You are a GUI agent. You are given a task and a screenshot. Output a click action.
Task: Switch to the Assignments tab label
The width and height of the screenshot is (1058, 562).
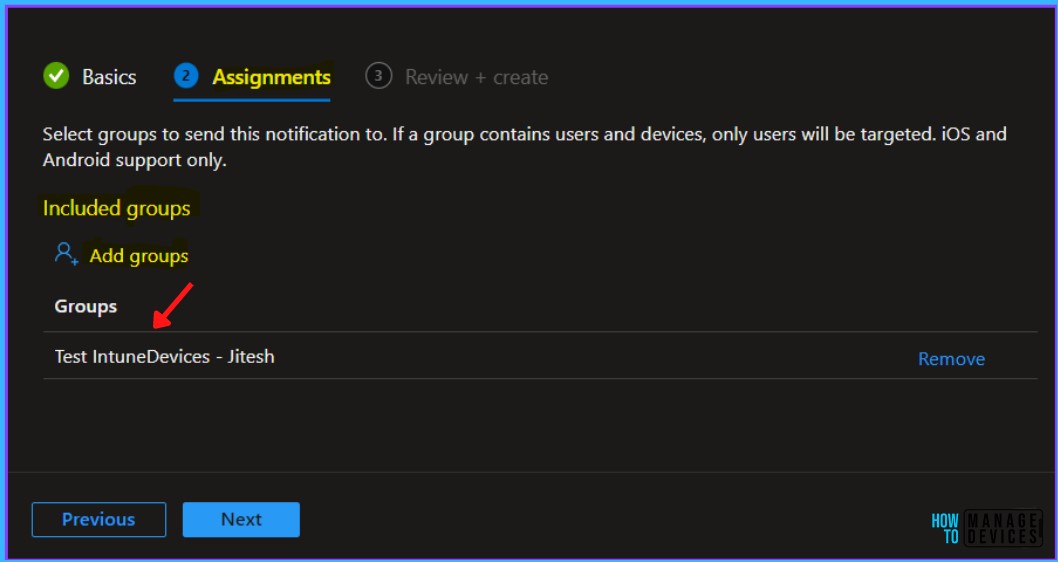(x=271, y=77)
